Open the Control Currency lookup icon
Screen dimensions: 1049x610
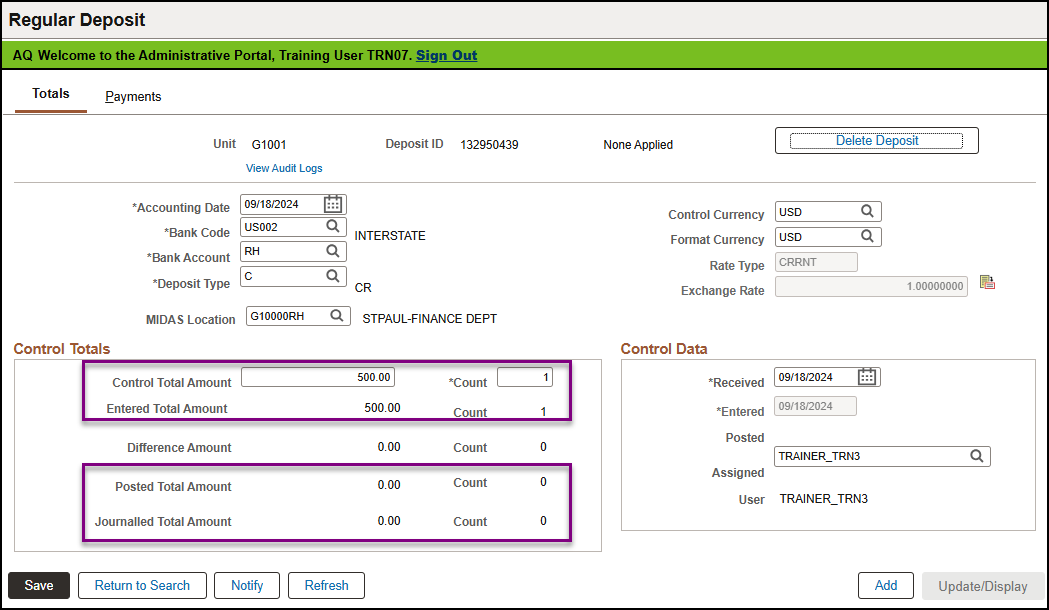(x=867, y=212)
